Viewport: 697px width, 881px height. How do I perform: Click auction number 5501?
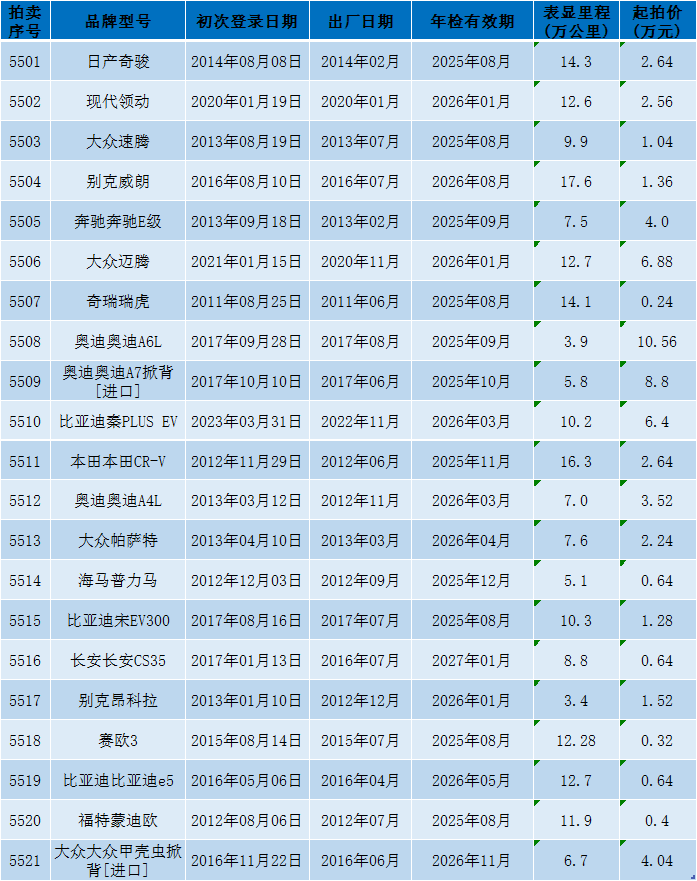[x=25, y=61]
